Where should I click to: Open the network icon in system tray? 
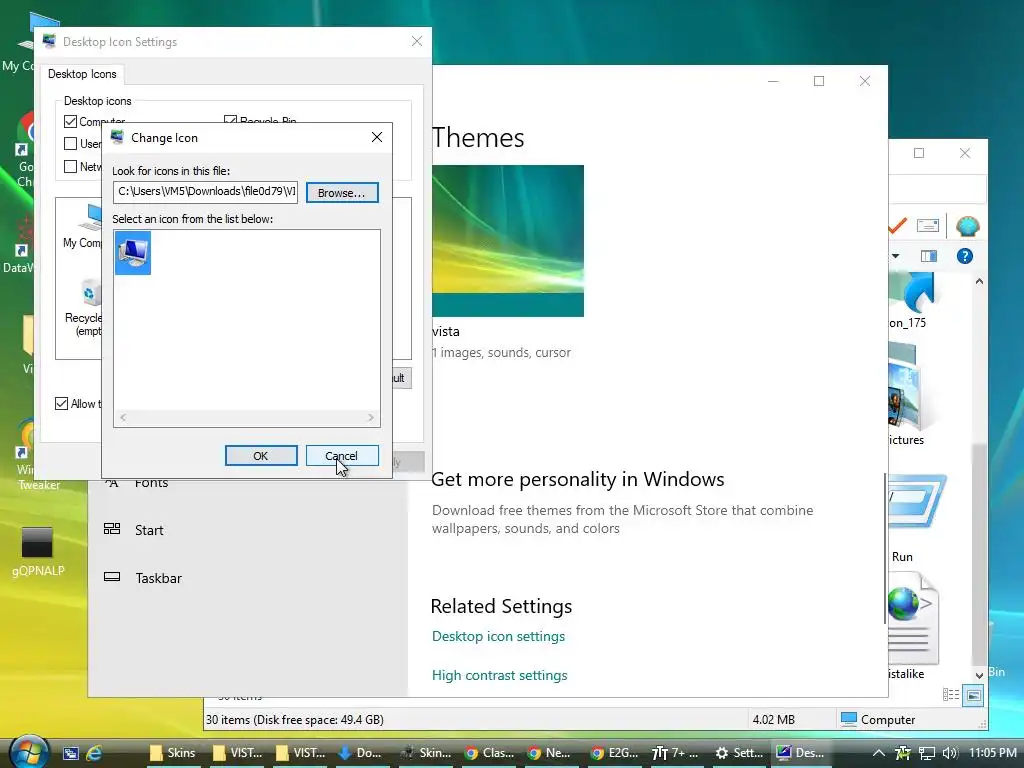927,753
